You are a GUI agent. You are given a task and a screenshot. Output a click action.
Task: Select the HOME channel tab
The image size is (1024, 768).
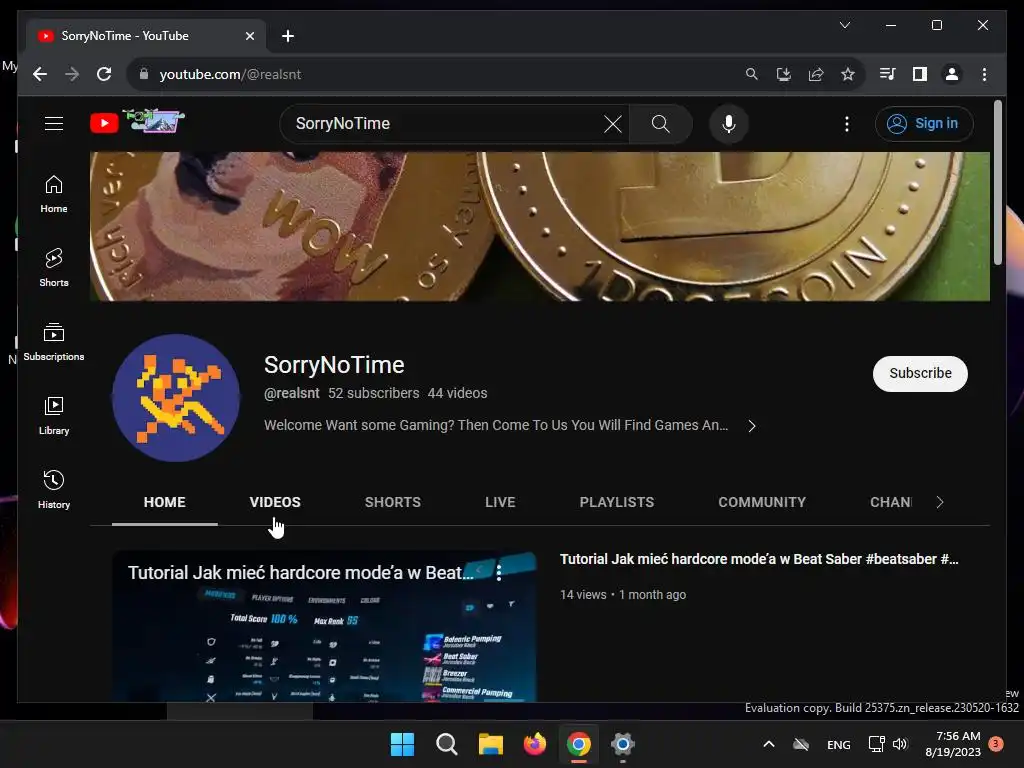pos(165,502)
